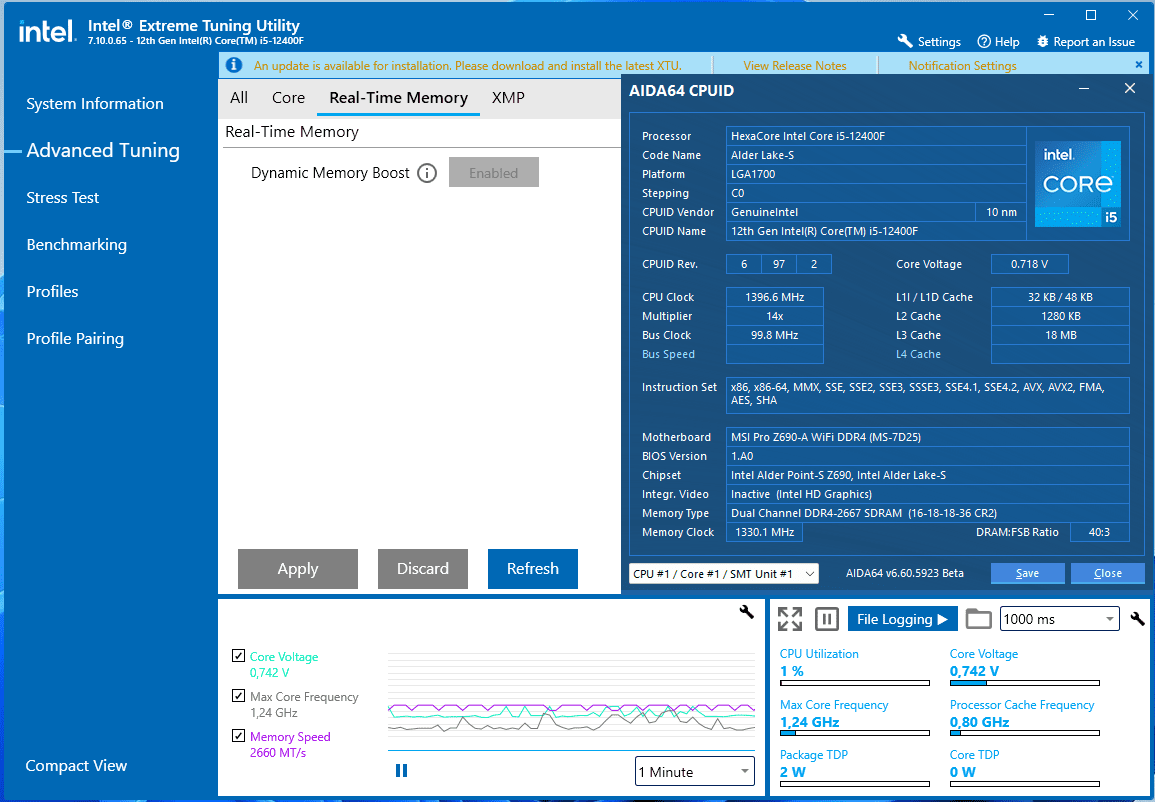1155x802 pixels.
Task: Maximize the Intel XTU window
Action: (1092, 15)
